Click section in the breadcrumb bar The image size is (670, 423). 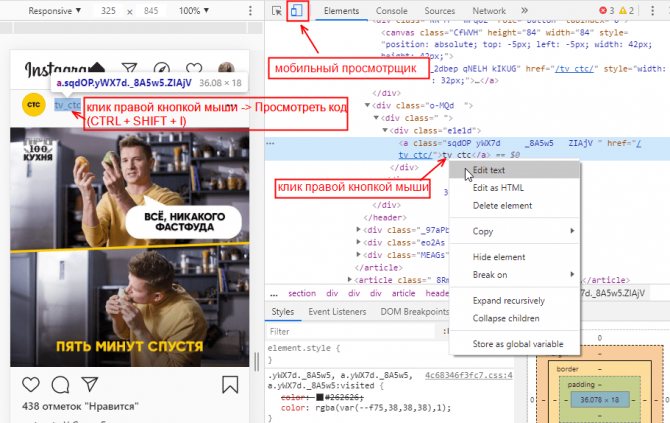[x=302, y=294]
